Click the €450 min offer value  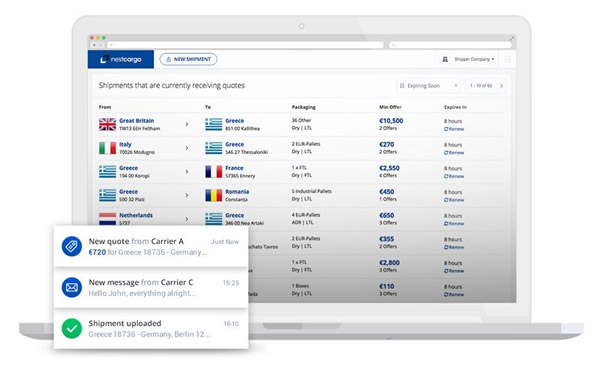click(x=386, y=192)
